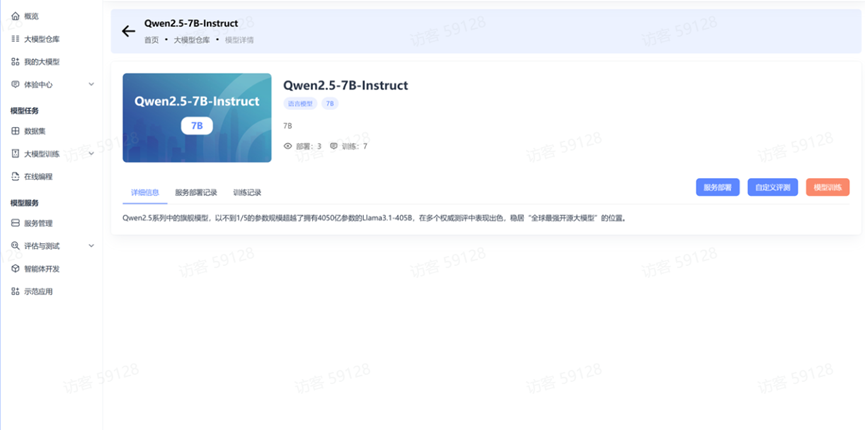Click the 评估与测试 search icon
The height and width of the screenshot is (430, 865).
(15, 246)
